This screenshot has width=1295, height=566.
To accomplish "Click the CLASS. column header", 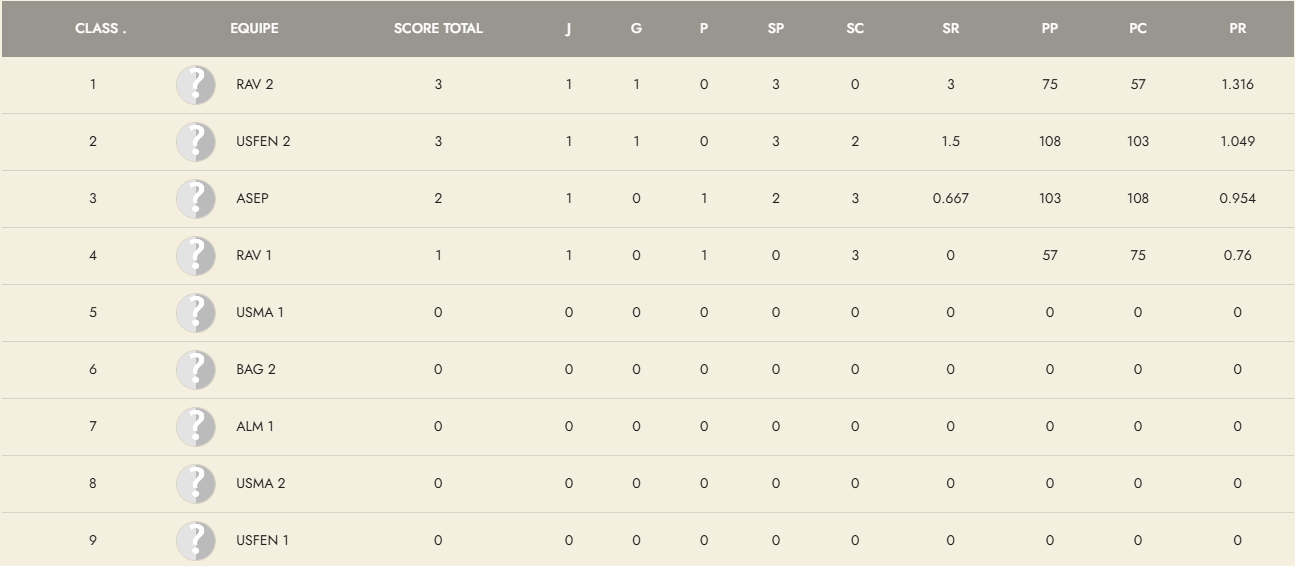I will pos(100,28).
